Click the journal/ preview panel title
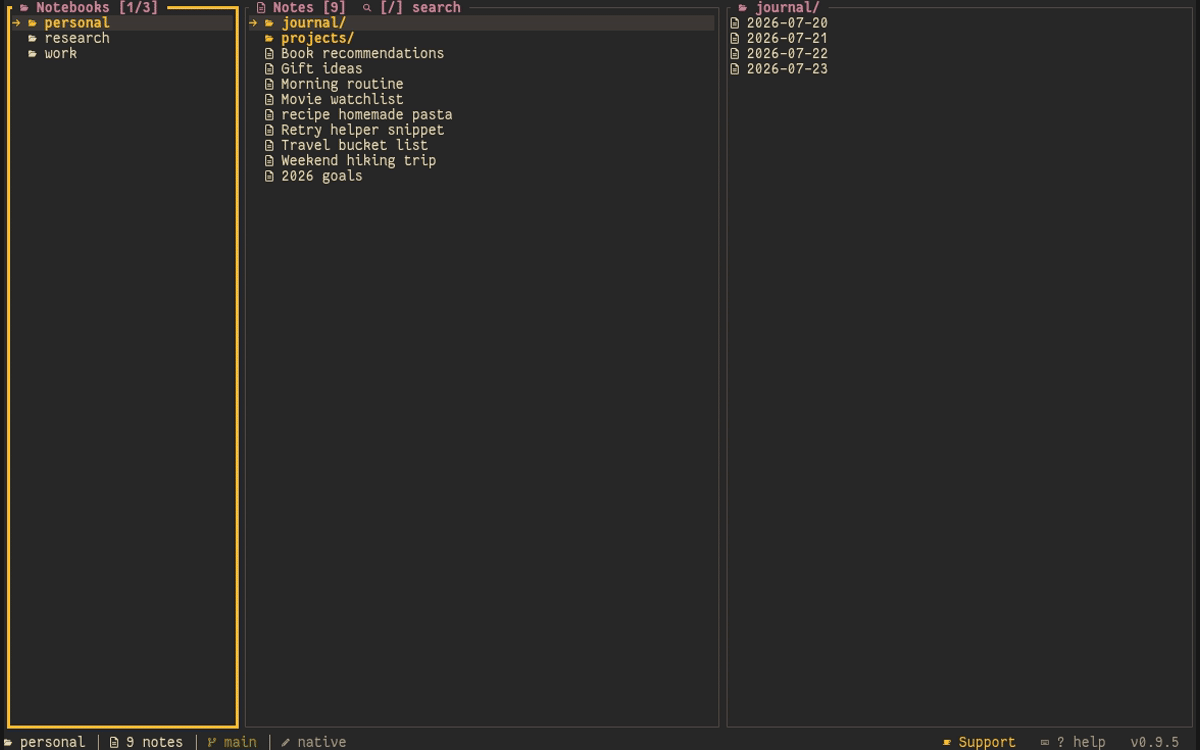 click(x=787, y=7)
